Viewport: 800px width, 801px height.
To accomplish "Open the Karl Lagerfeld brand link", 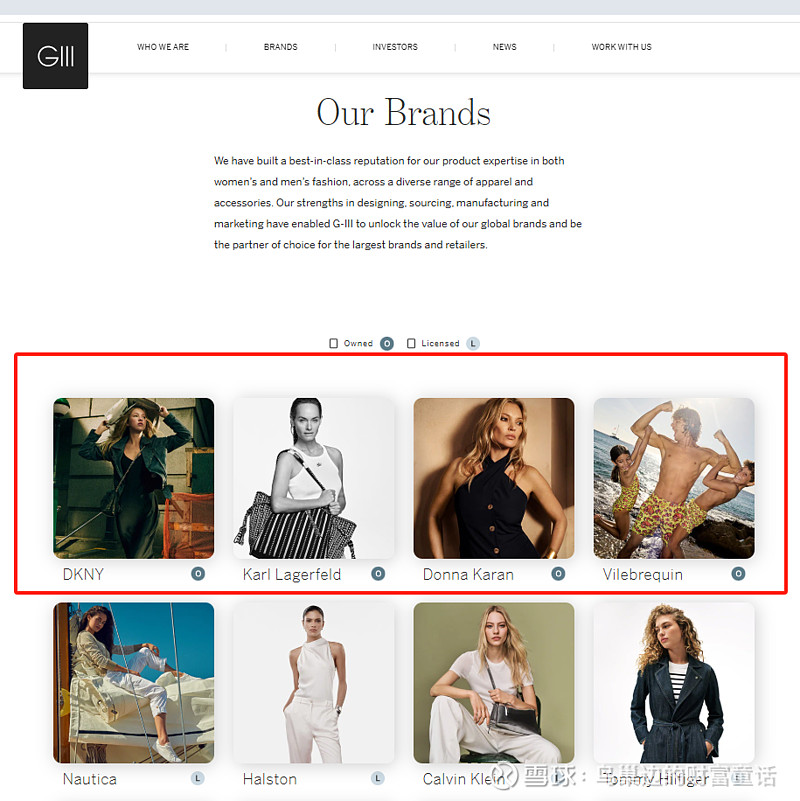I will [x=292, y=575].
